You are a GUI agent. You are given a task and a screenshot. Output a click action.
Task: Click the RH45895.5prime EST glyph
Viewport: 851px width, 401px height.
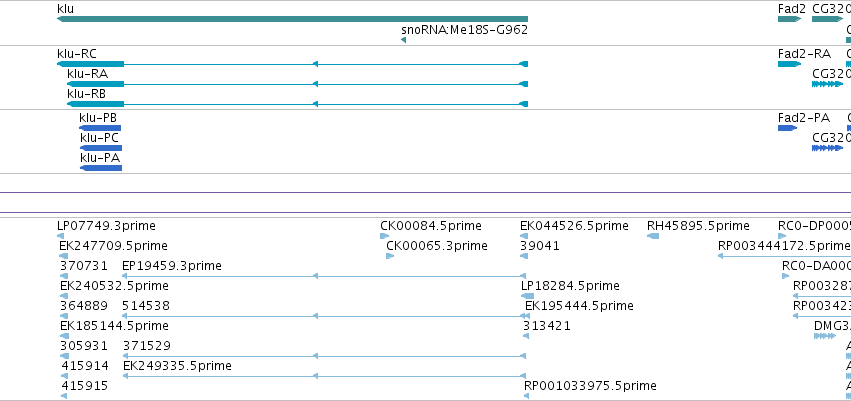[653, 236]
